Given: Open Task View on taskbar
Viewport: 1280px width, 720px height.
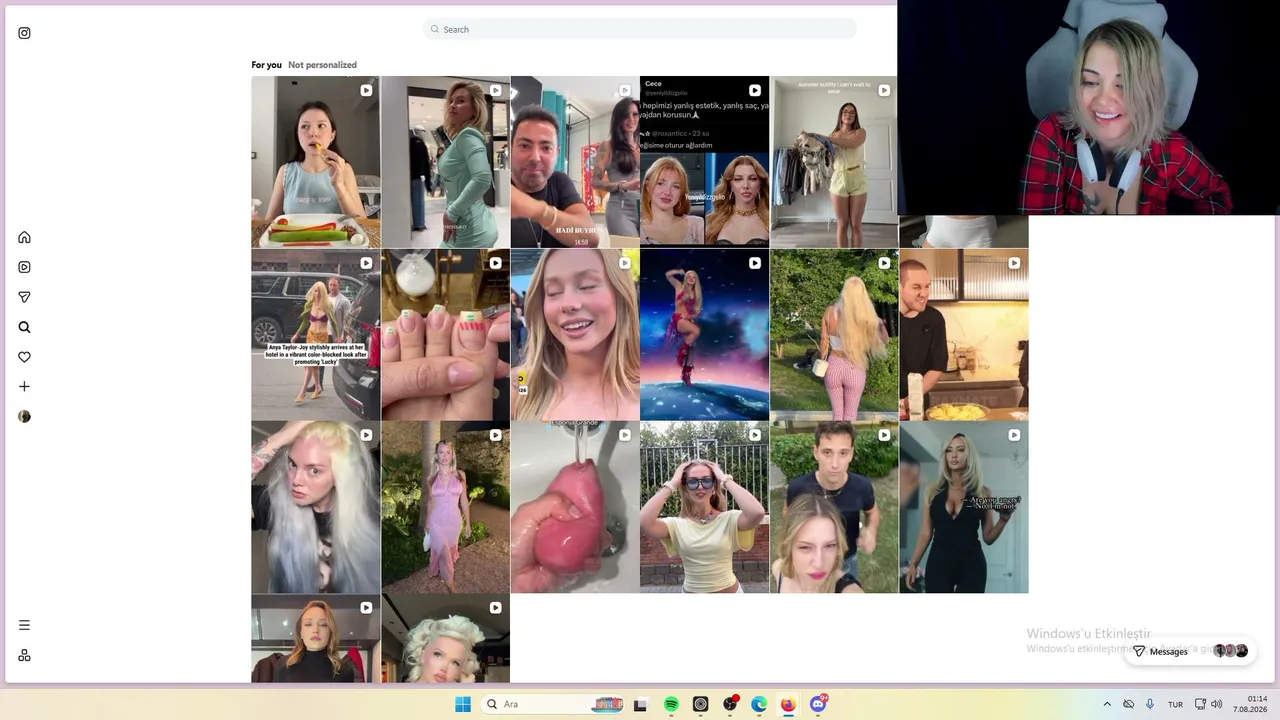Looking at the screenshot, I should coord(640,704).
